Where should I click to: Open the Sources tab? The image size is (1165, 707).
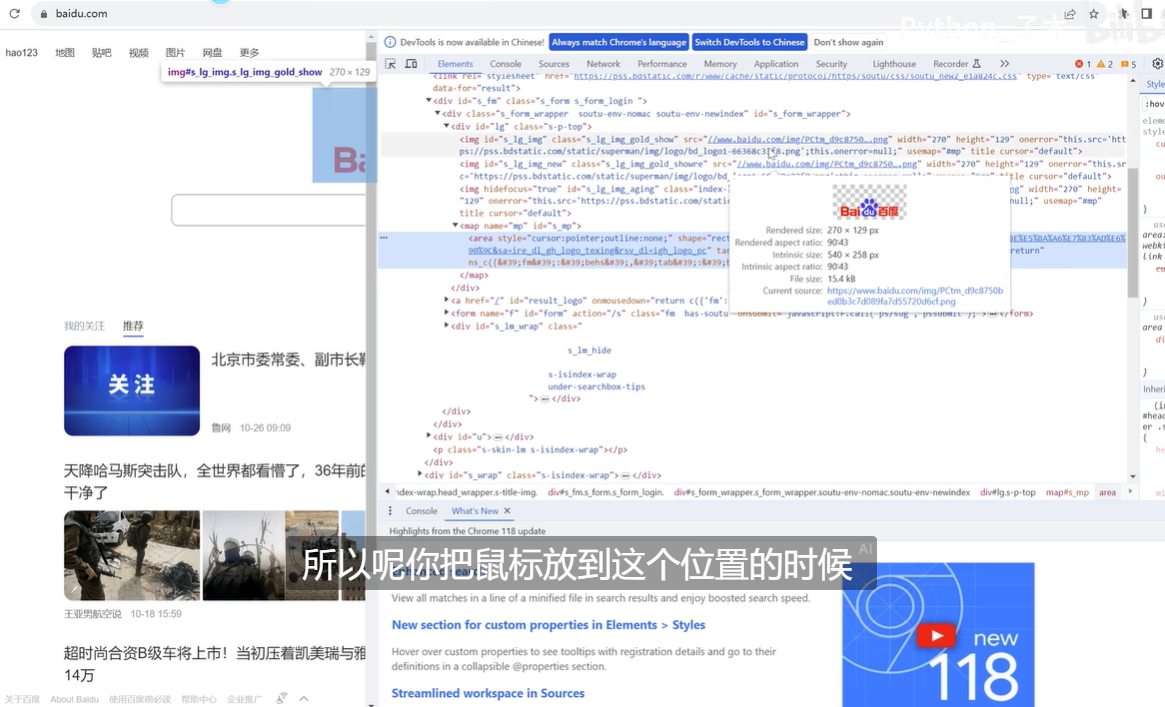click(554, 64)
